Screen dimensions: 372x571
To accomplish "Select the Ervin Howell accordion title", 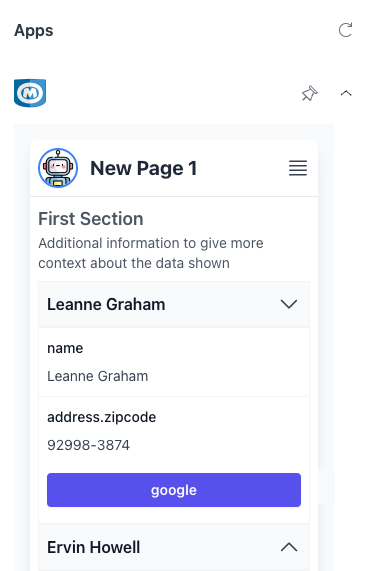I will pos(94,547).
